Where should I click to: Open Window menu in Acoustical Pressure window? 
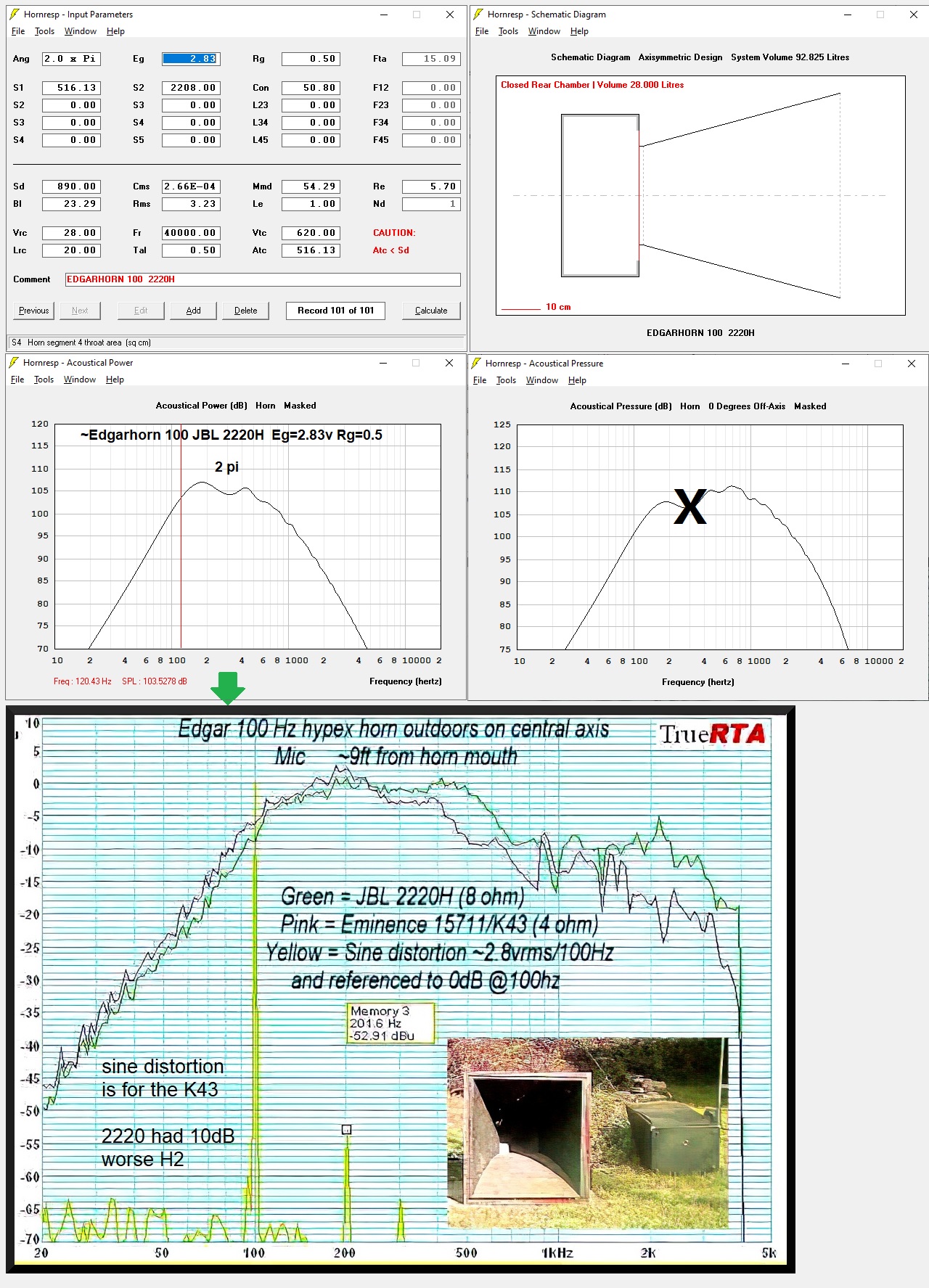coord(542,380)
